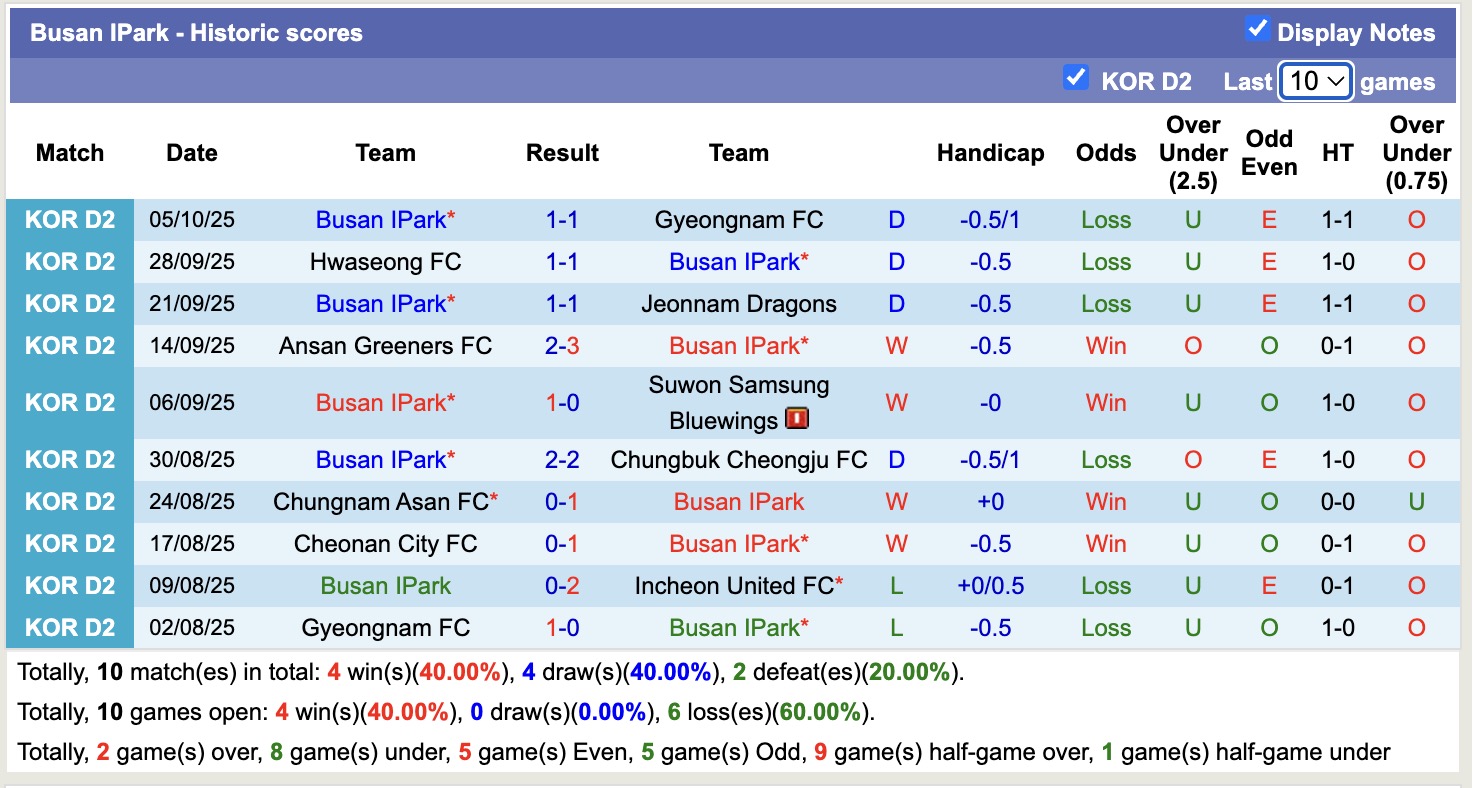This screenshot has height=788, width=1474.
Task: Click the Handicap column header
Action: click(990, 153)
